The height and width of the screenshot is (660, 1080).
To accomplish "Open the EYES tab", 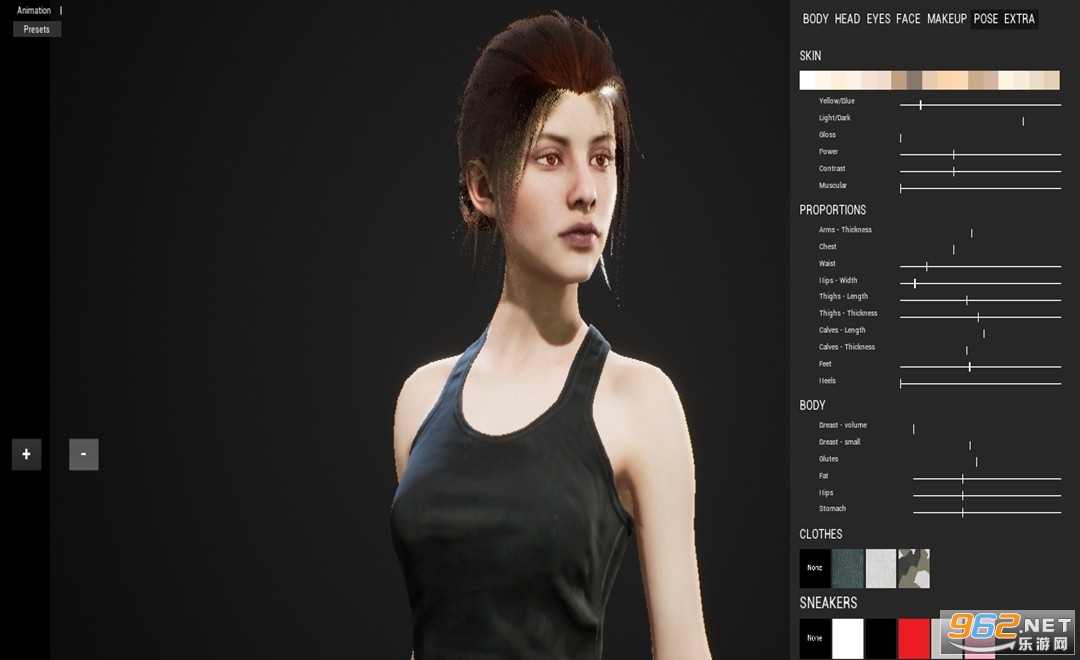I will tap(878, 19).
